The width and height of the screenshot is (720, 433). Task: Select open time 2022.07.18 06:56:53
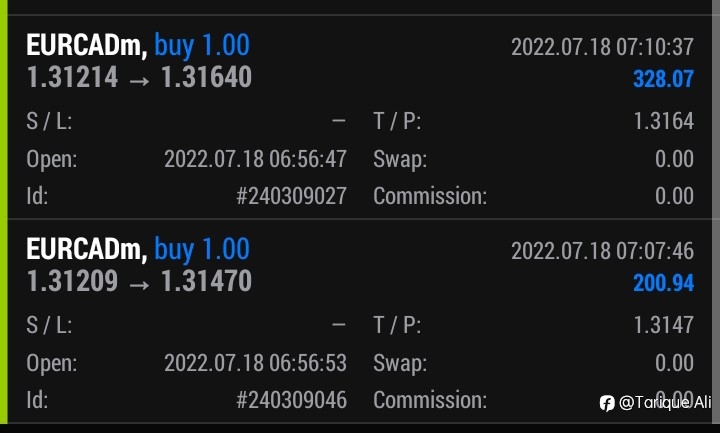(x=255, y=363)
